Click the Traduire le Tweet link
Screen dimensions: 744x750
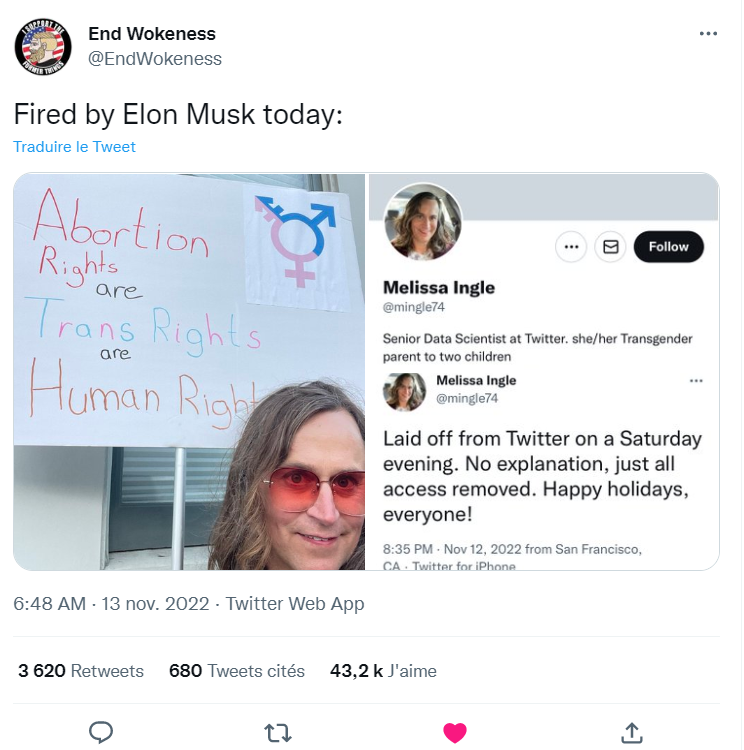tap(74, 146)
